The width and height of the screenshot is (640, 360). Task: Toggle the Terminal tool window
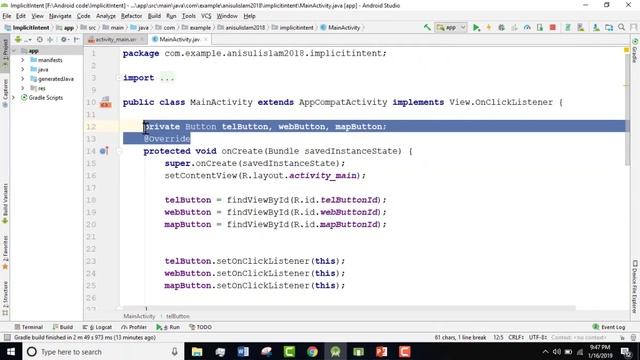coord(29,327)
